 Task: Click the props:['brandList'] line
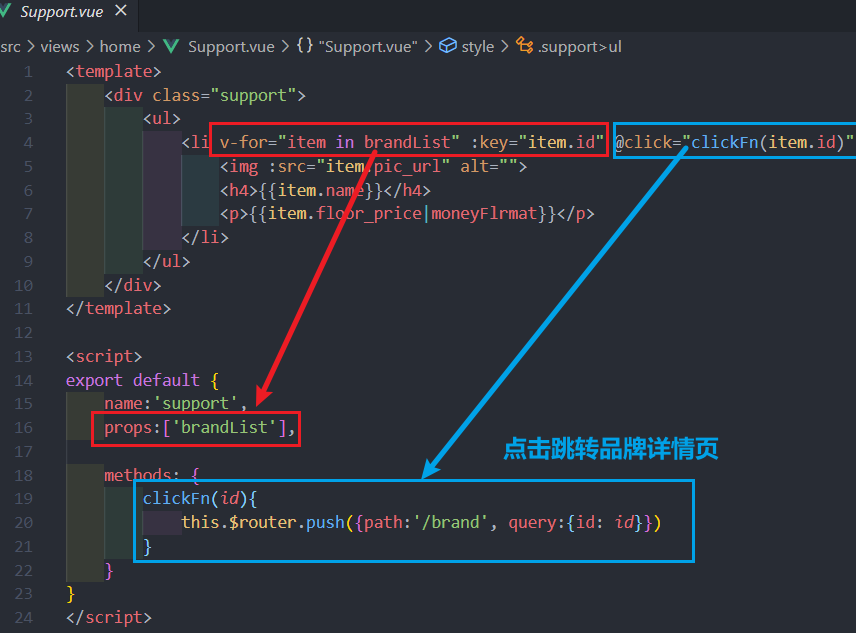tap(200, 428)
